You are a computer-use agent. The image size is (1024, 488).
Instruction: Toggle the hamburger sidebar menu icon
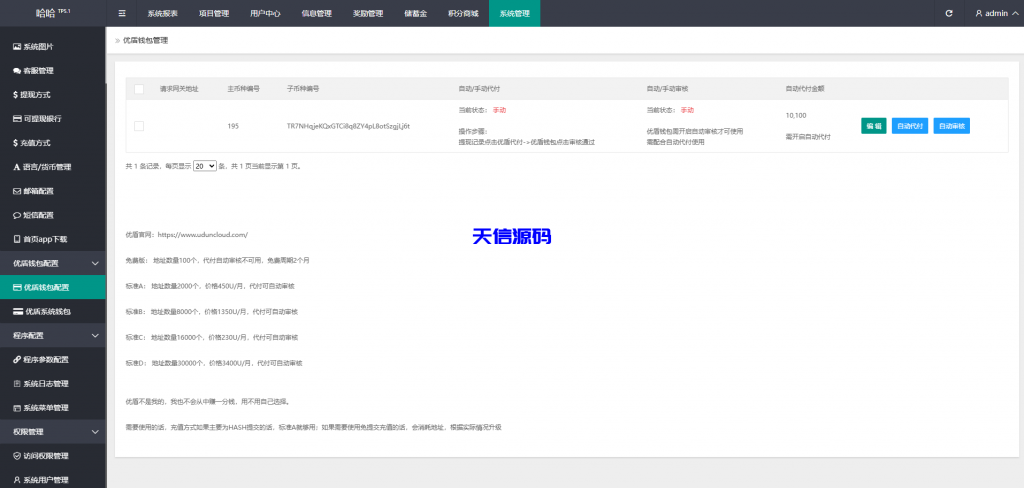(x=122, y=13)
